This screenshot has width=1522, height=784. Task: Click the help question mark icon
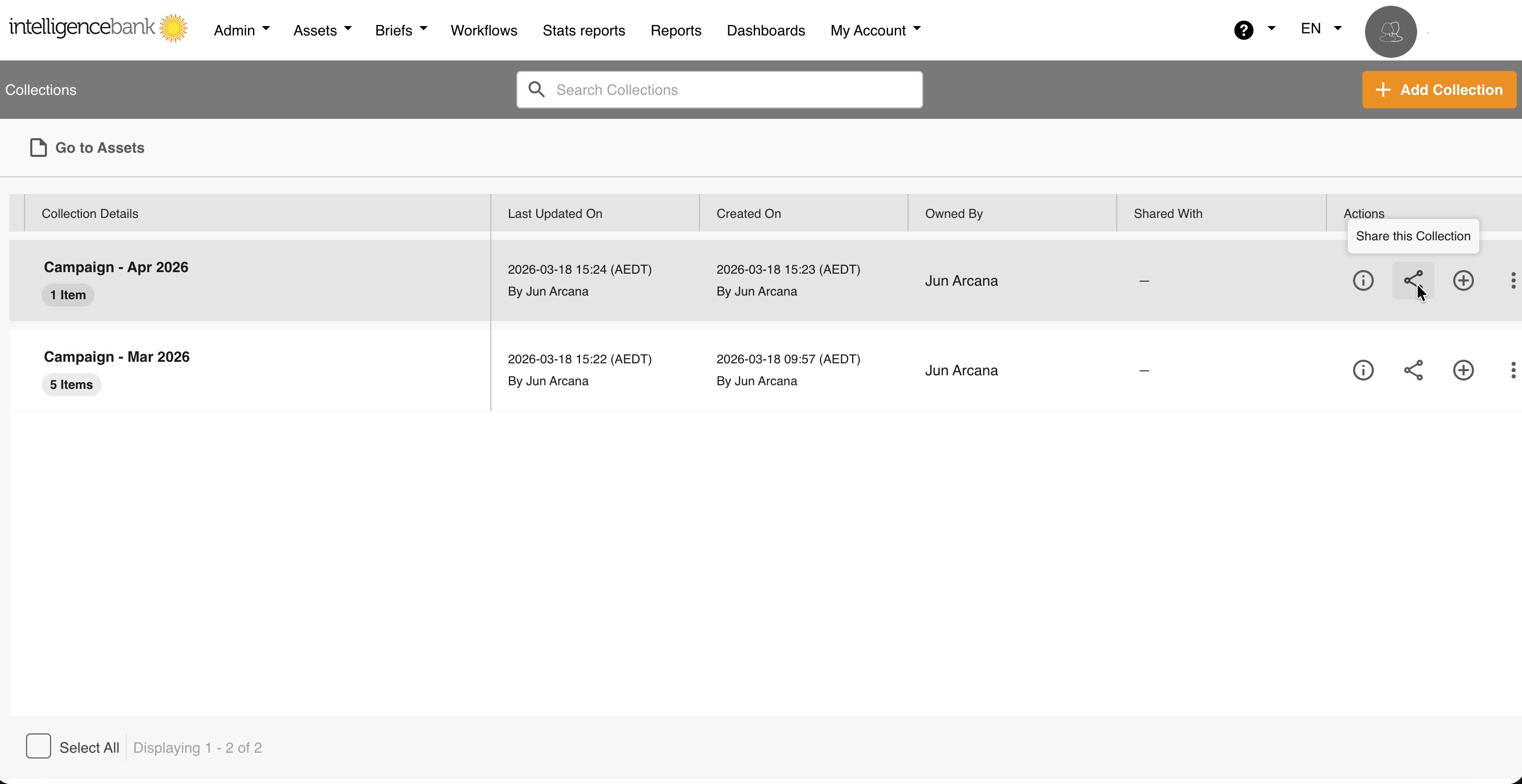pos(1243,30)
